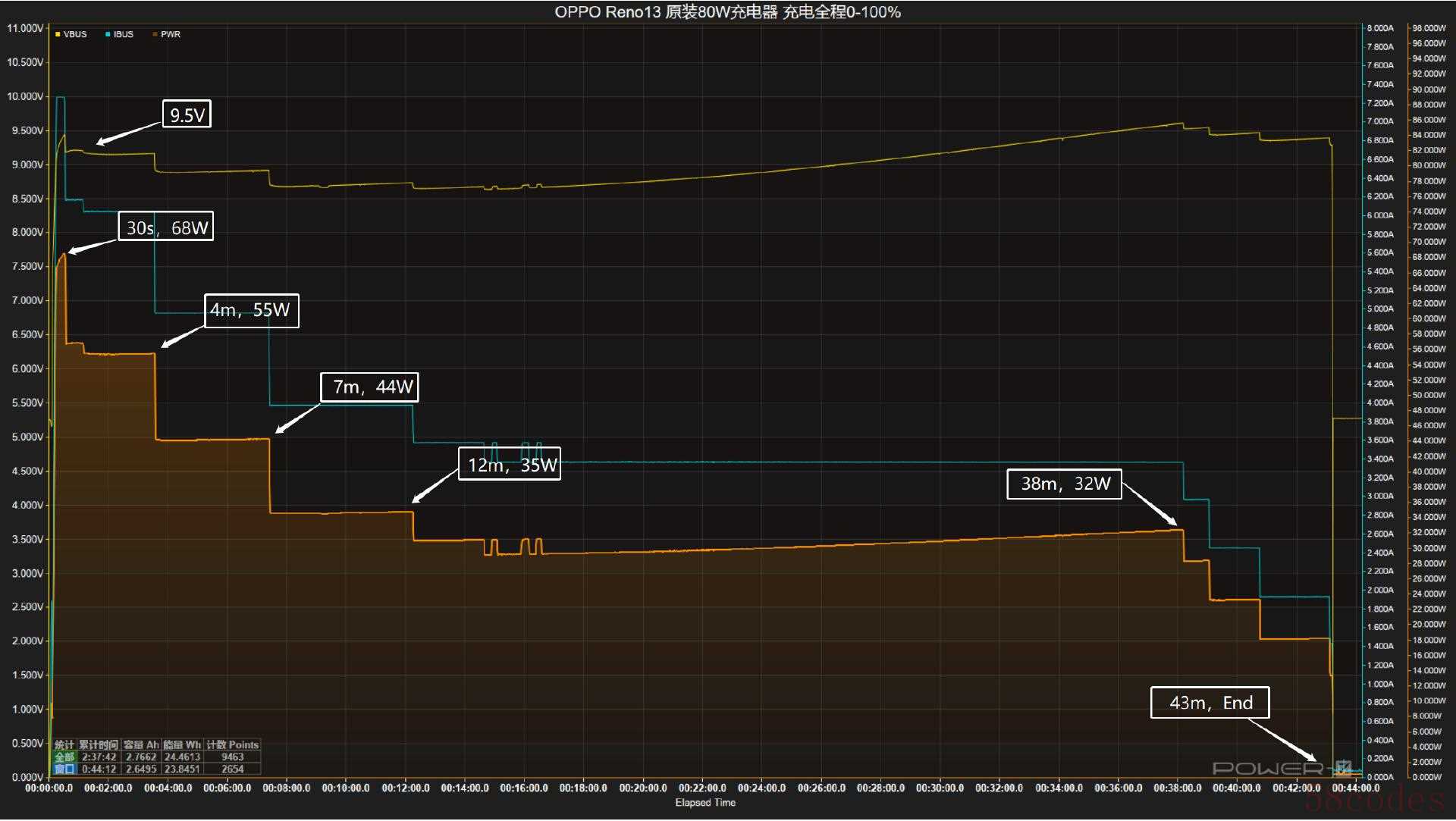Click the '38m, 32W' annotation label
Image resolution: width=1456 pixels, height=821 pixels.
[1065, 484]
